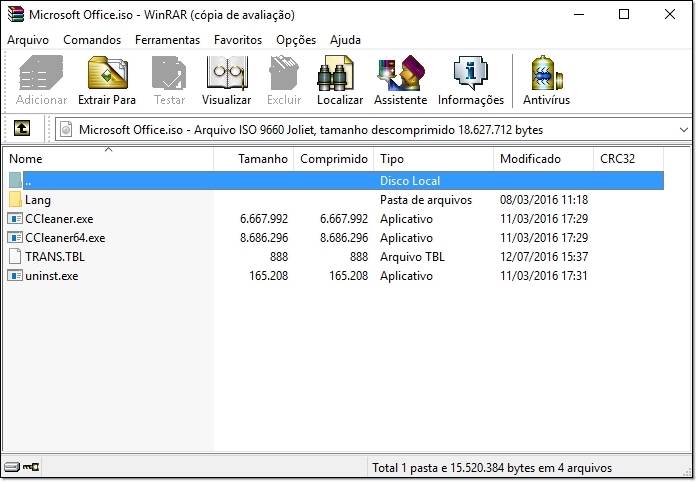This screenshot has width=697, height=482.
Task: Sort by Comprimido column header
Action: click(334, 159)
